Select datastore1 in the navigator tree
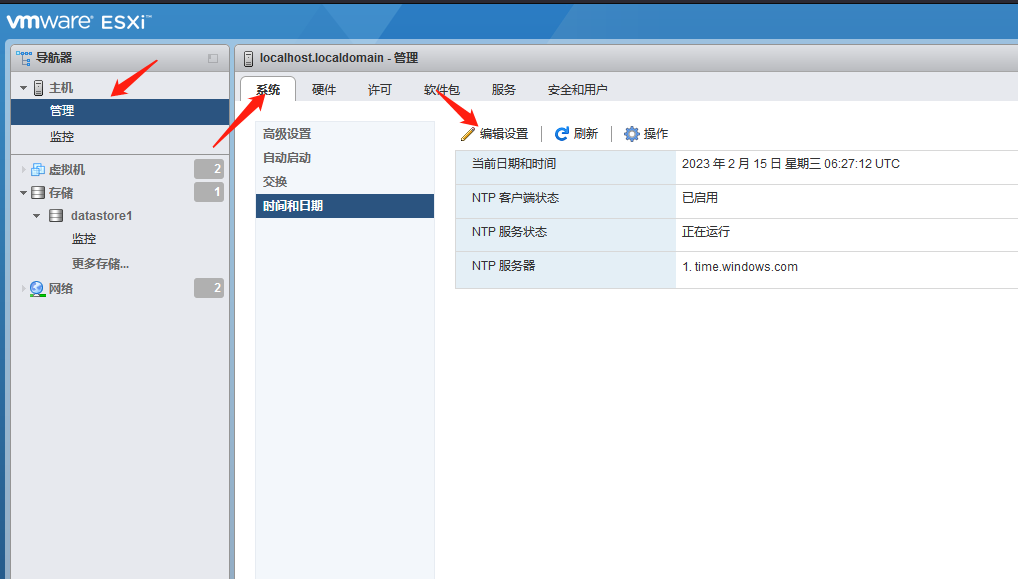The width and height of the screenshot is (1018, 579). [x=101, y=216]
